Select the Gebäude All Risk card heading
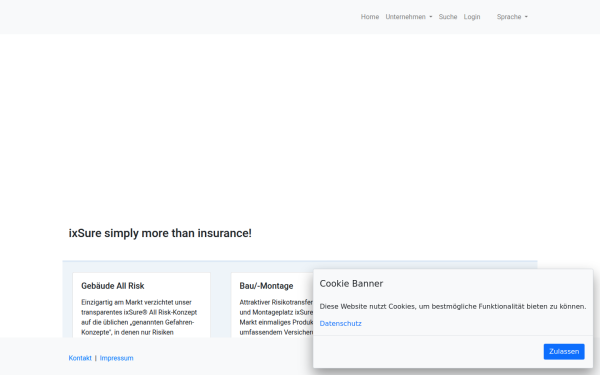This screenshot has width=600, height=375. (x=112, y=286)
